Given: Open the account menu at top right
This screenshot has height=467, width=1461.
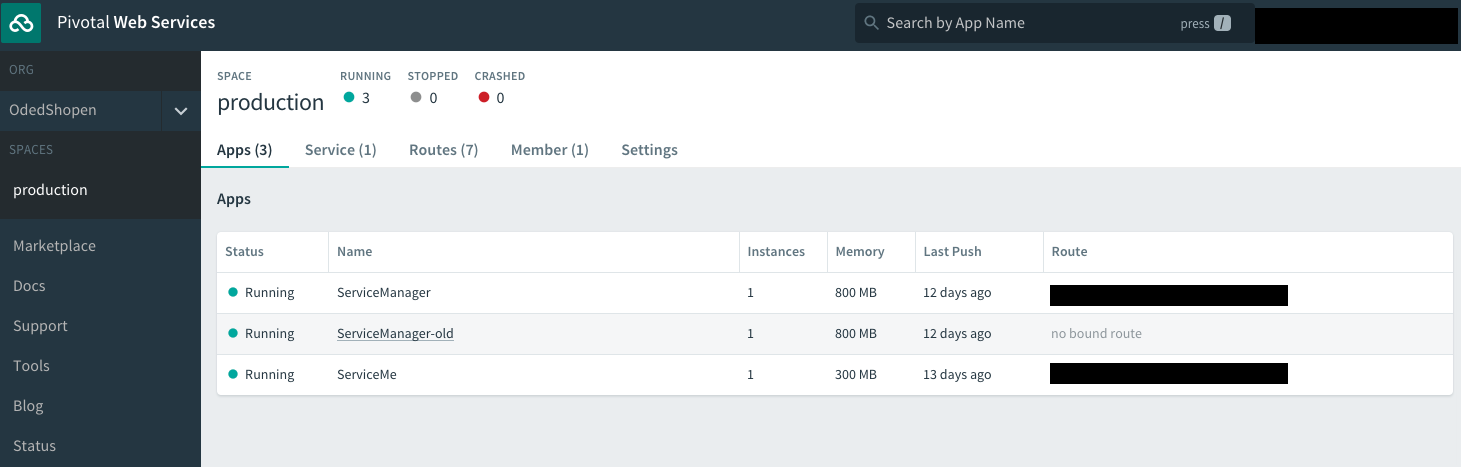Looking at the screenshot, I should coord(1356,26).
